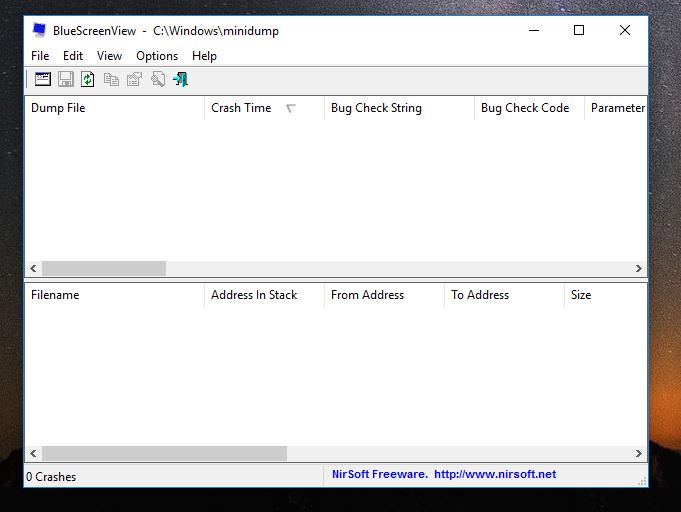Sort by Crash Time column header

[x=264, y=108]
